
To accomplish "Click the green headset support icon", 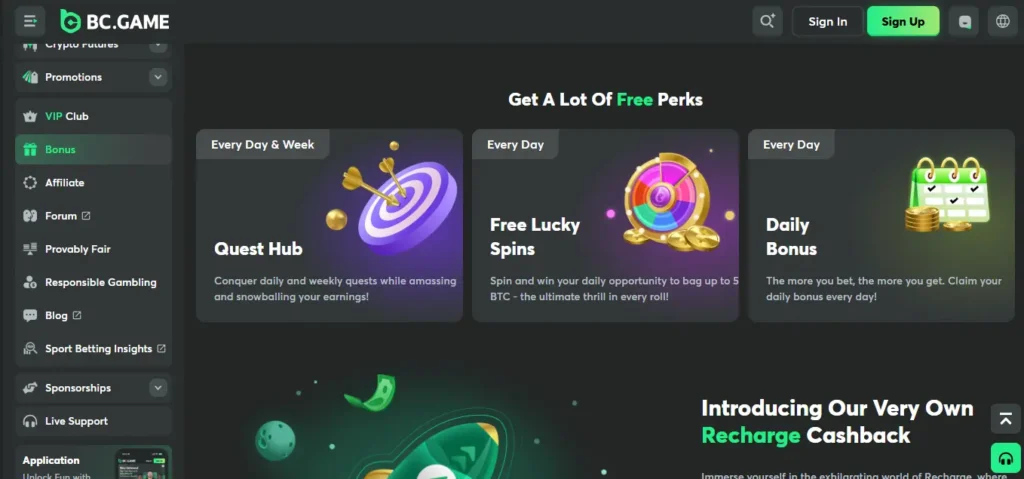I will [1006, 458].
